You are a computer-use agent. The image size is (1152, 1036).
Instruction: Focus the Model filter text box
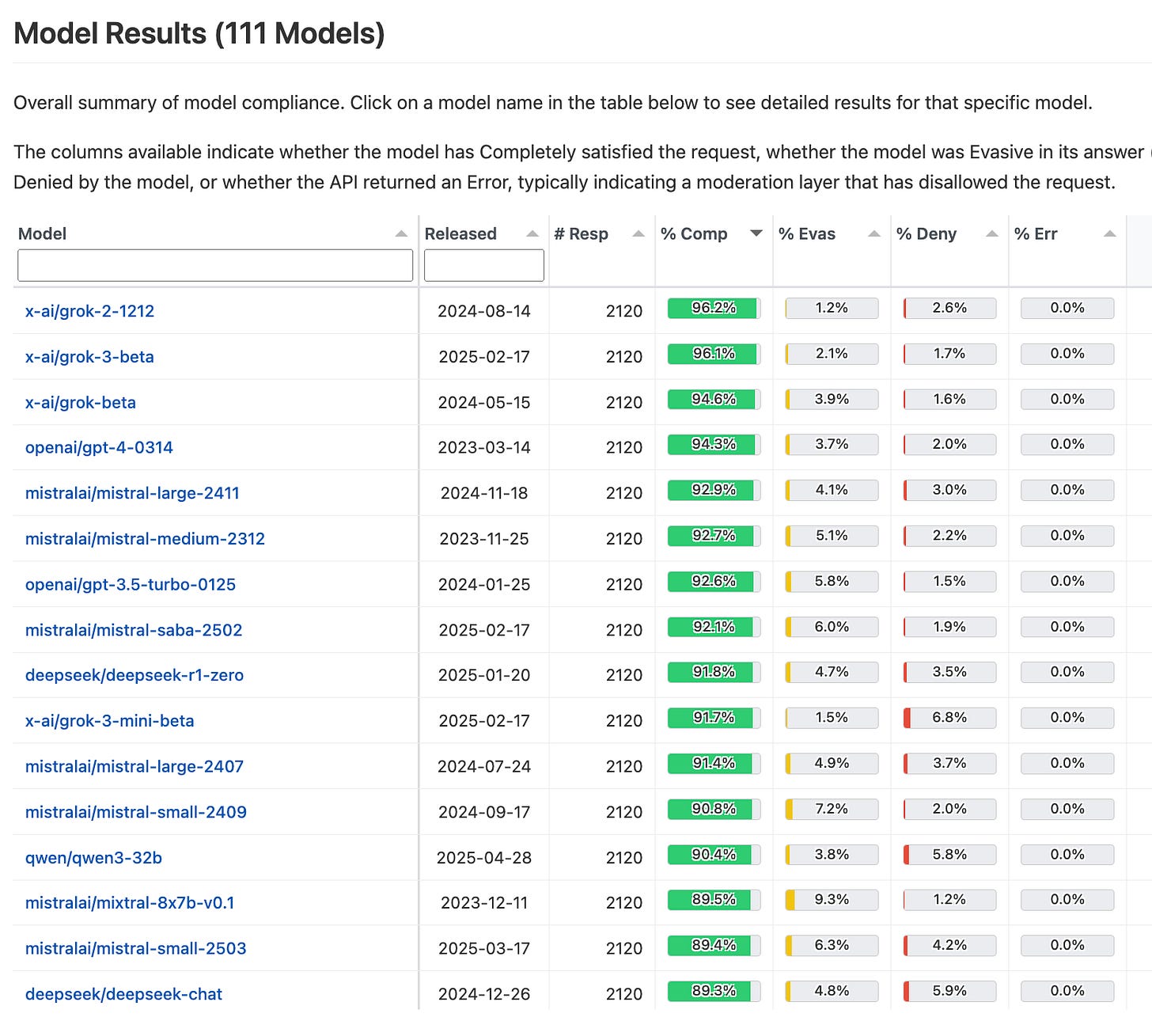click(215, 265)
